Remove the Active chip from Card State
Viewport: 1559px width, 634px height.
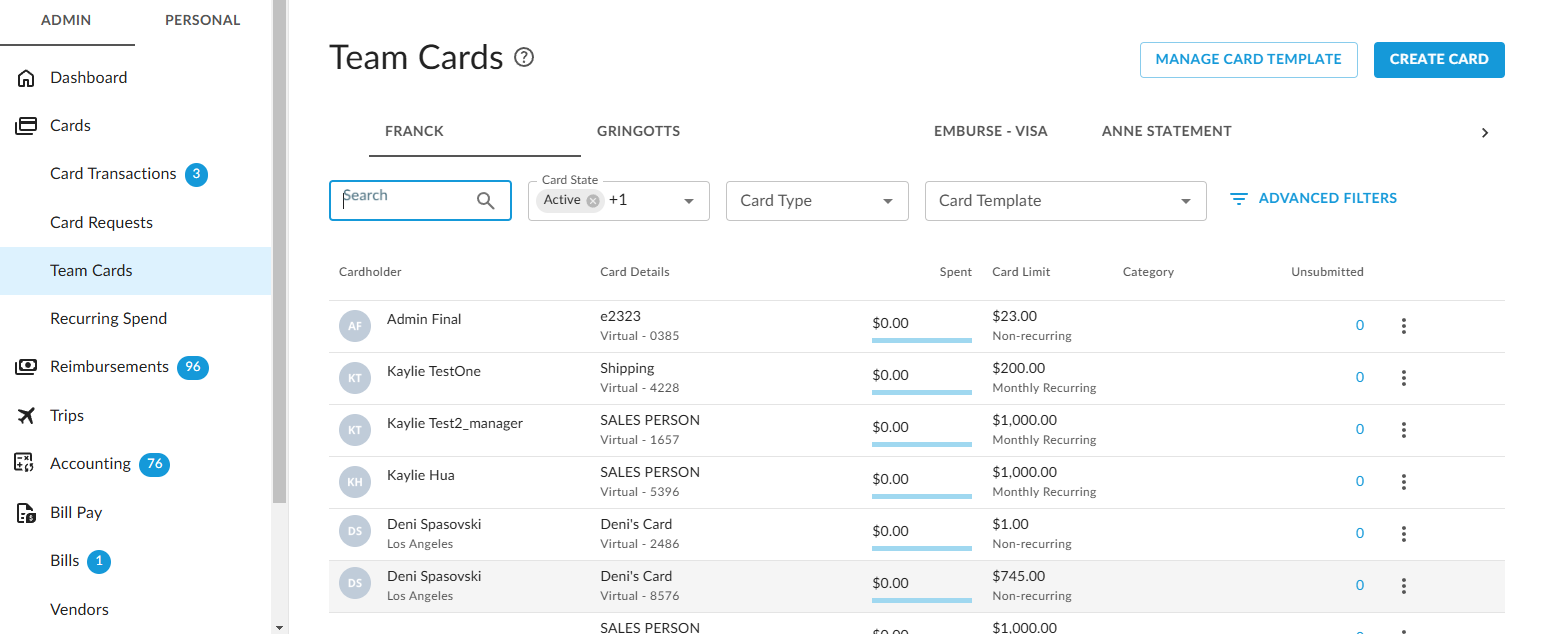coord(593,201)
